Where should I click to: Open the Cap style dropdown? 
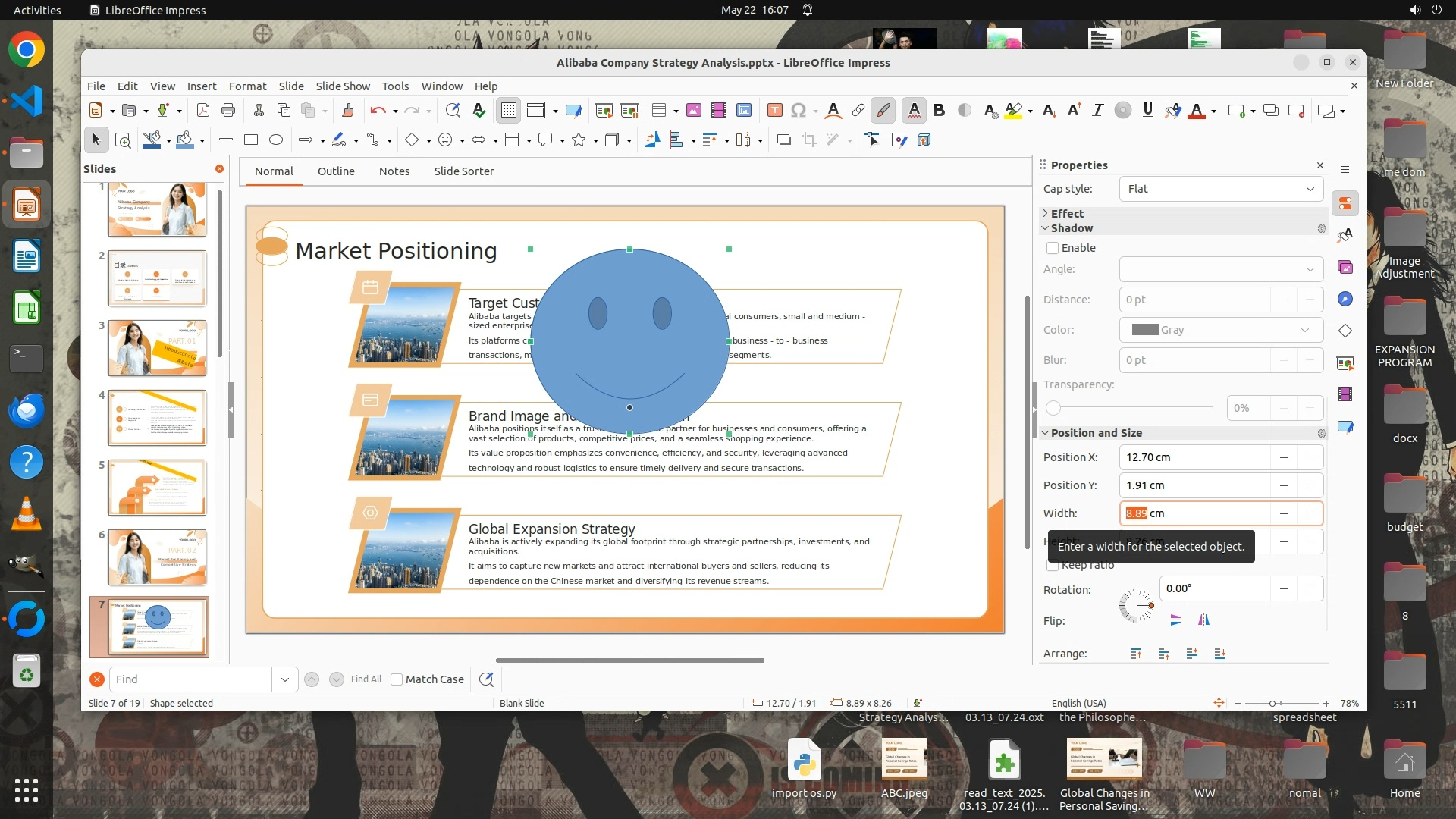(1221, 189)
